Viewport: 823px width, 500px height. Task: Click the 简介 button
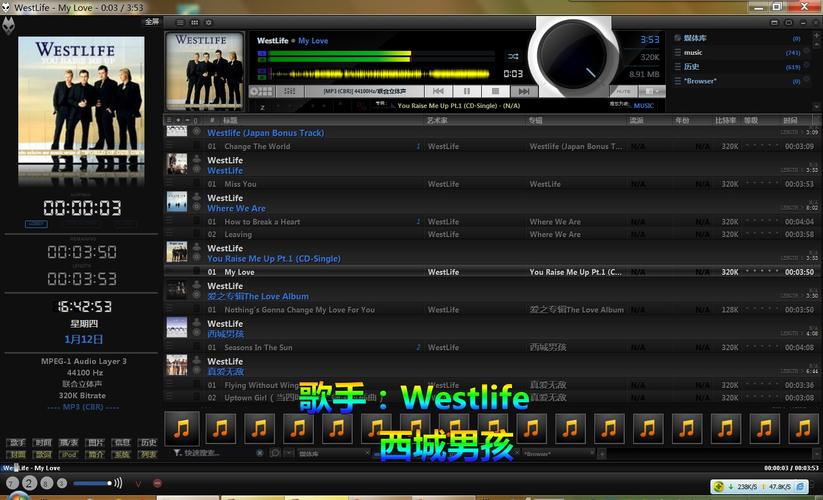pyautogui.click(x=96, y=454)
